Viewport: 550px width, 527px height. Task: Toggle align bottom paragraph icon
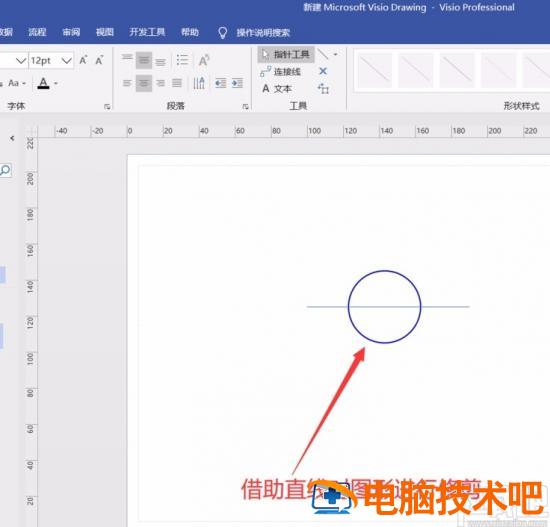pyautogui.click(x=161, y=61)
